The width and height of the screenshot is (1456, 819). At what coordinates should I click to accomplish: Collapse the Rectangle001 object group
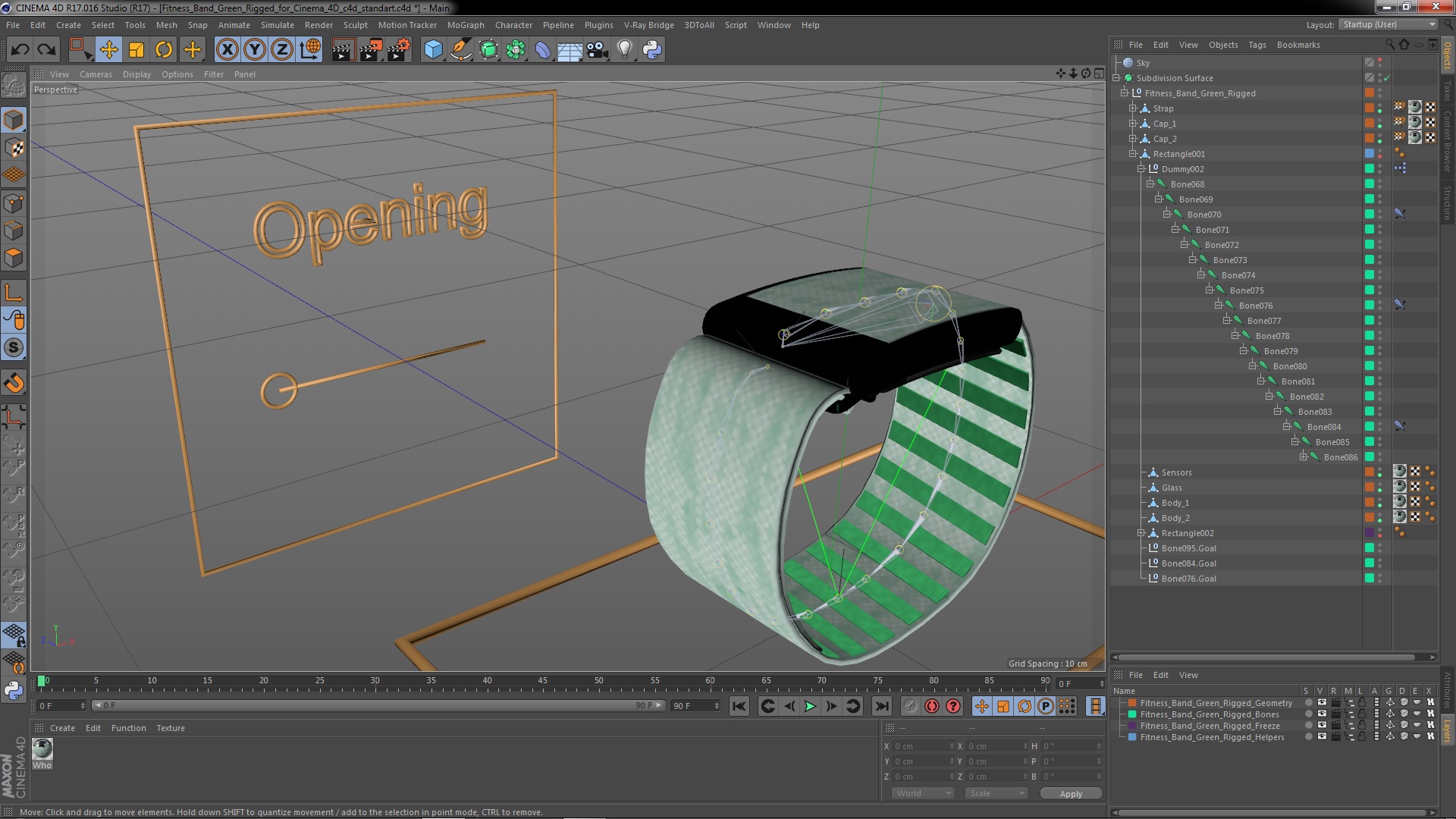point(1132,153)
